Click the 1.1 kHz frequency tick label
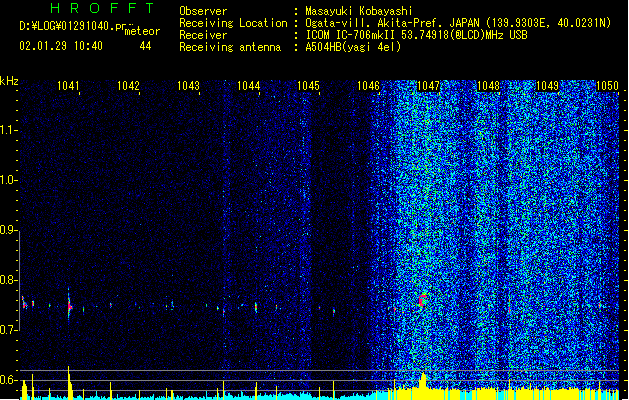Screen dimensions: 629x400 [9, 130]
